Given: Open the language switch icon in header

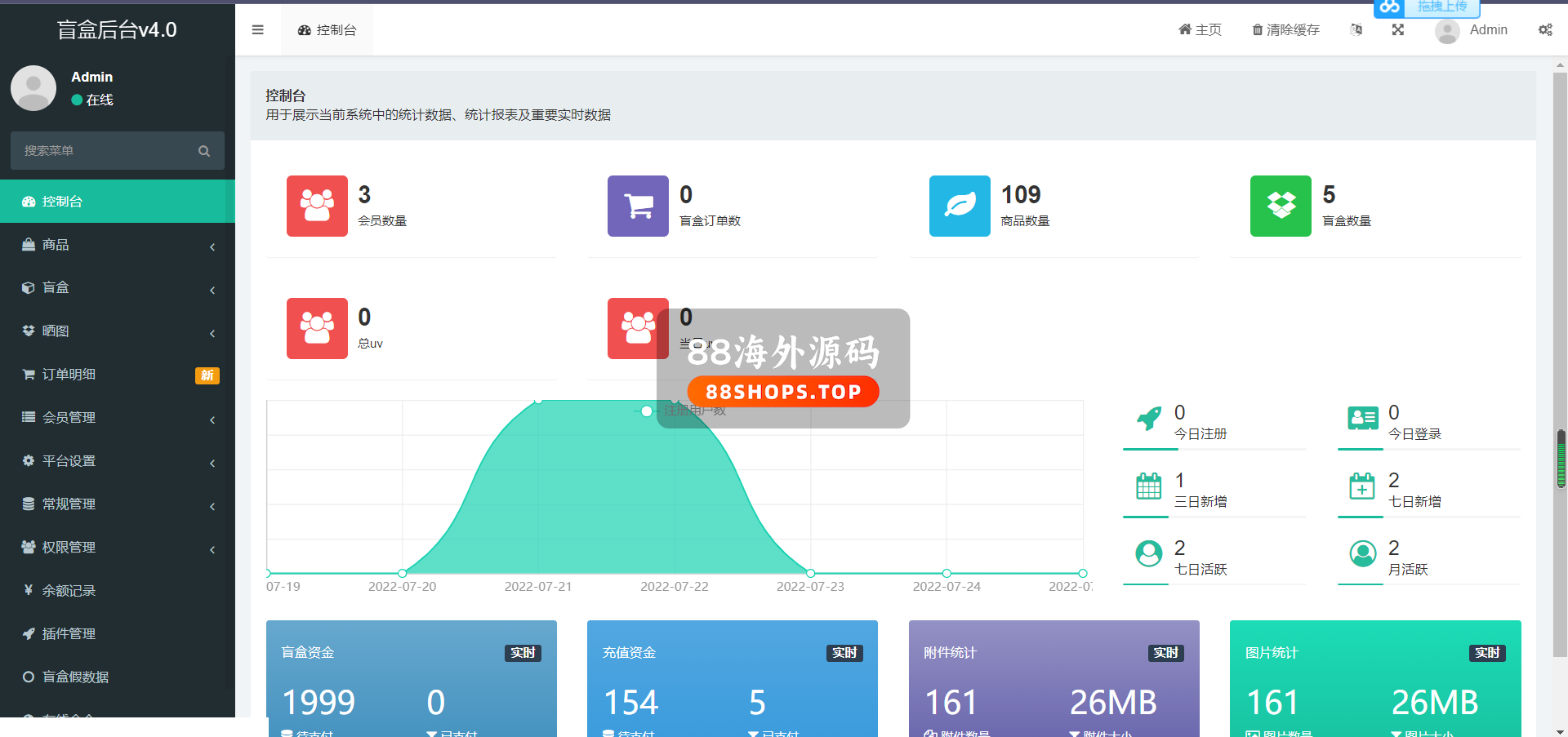Looking at the screenshot, I should coord(1356,30).
